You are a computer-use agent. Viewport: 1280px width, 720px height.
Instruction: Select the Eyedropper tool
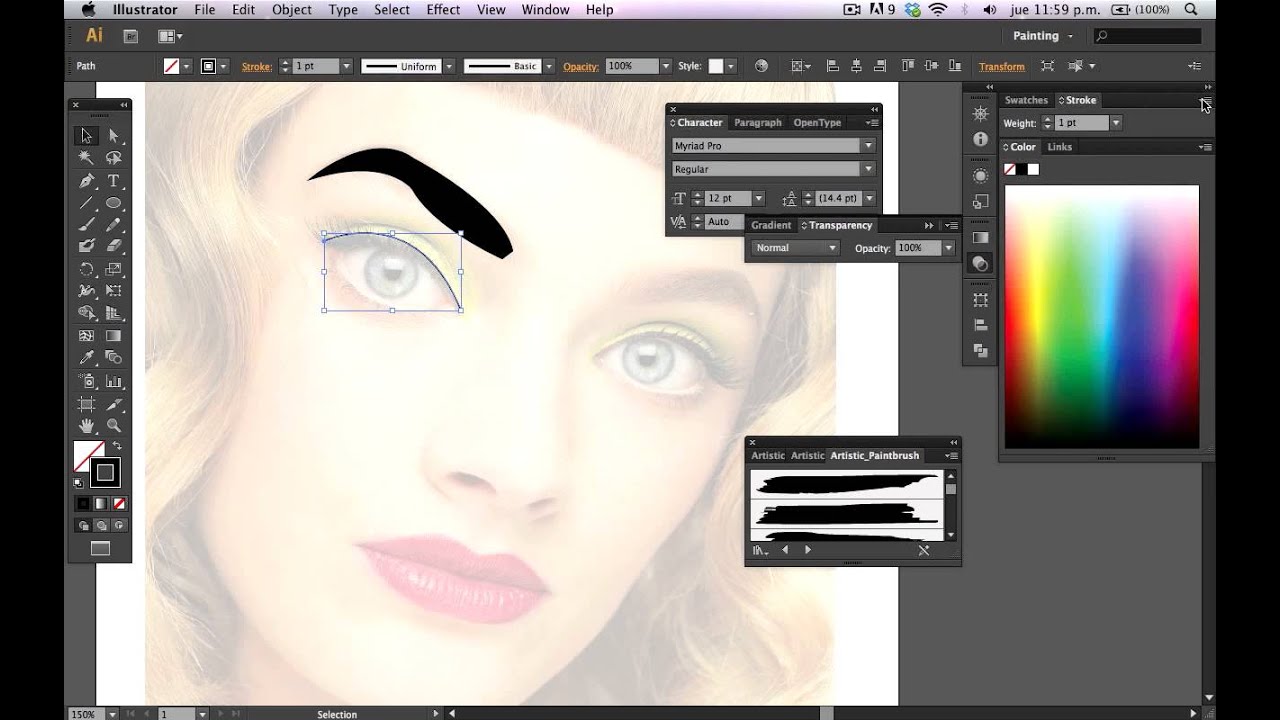point(86,358)
